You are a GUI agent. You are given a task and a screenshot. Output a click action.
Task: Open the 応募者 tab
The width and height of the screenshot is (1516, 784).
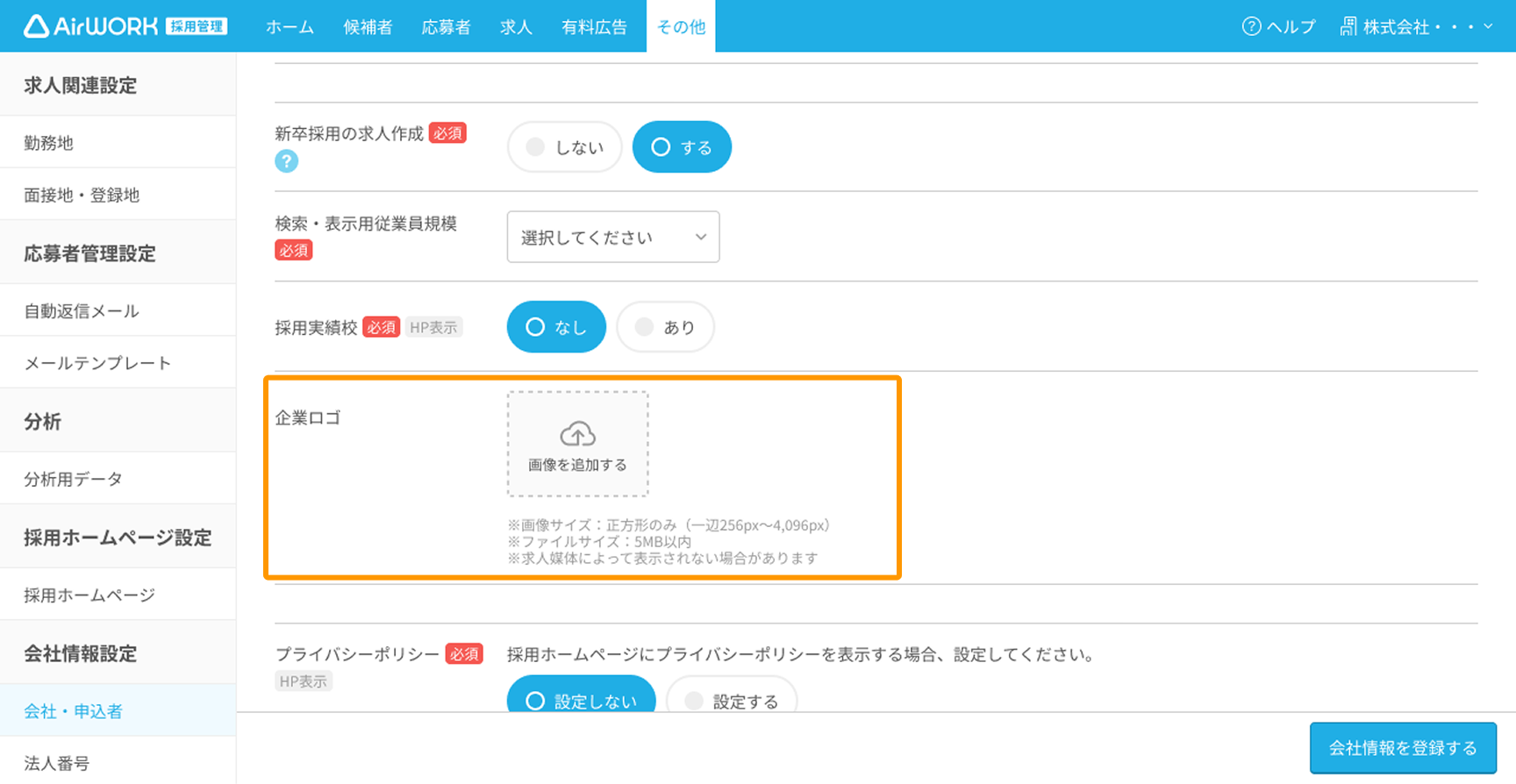446,27
